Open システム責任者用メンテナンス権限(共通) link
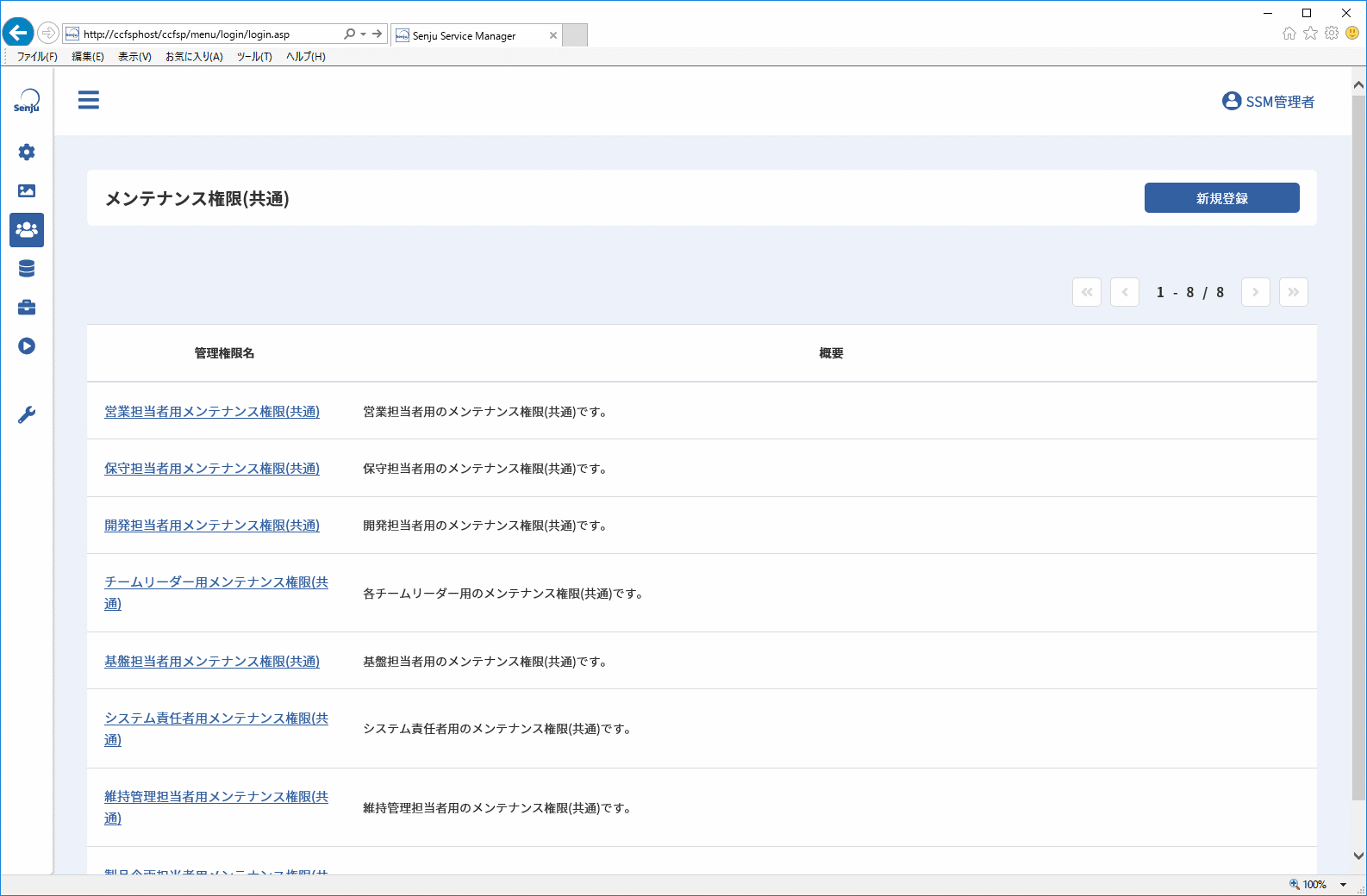 tap(216, 729)
